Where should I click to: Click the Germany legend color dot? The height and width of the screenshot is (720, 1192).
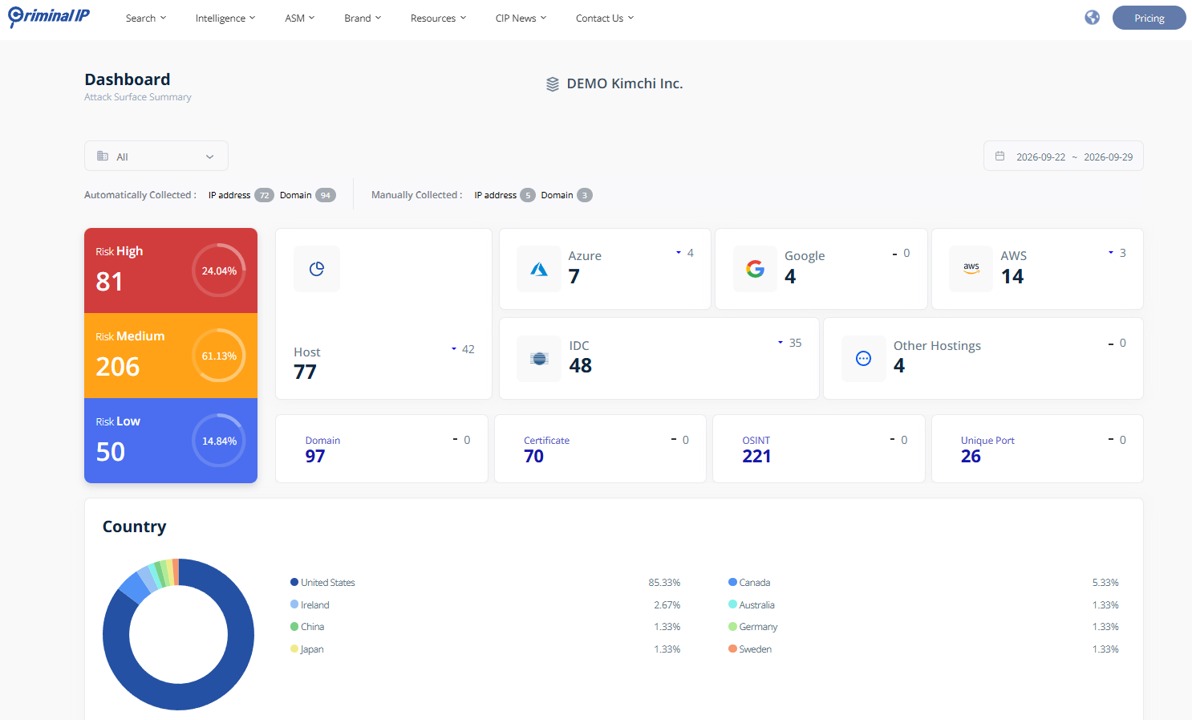tap(732, 626)
